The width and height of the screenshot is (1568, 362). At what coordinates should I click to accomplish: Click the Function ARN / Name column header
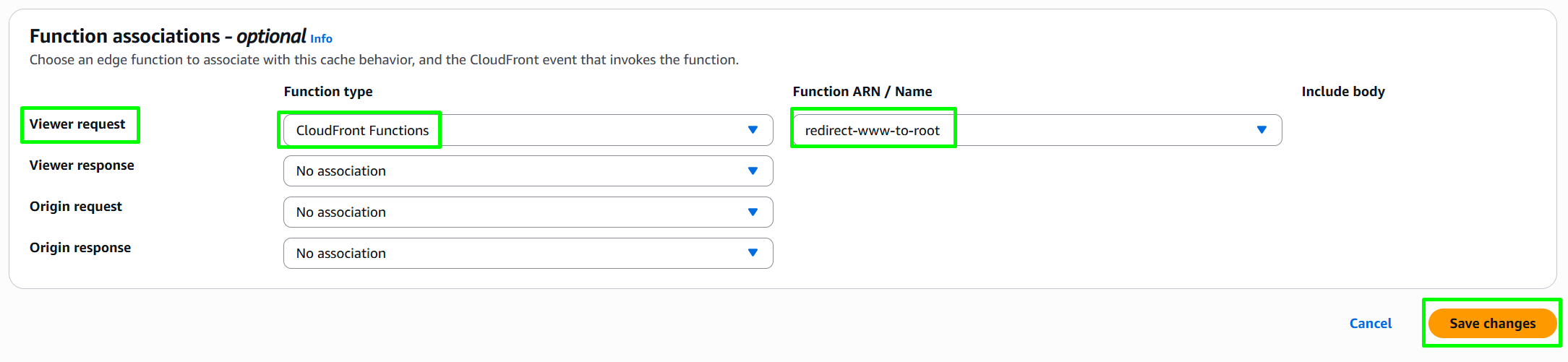pos(862,92)
